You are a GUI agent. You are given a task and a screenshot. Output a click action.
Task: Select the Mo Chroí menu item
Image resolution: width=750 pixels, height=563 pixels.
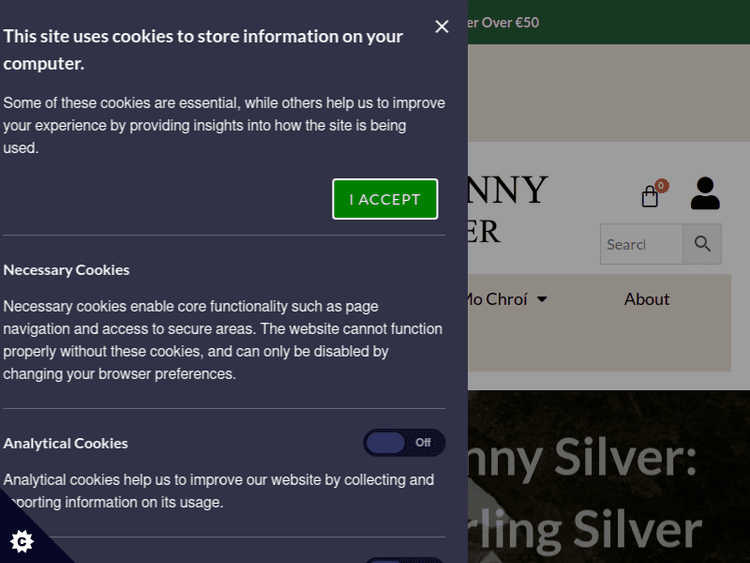497,299
